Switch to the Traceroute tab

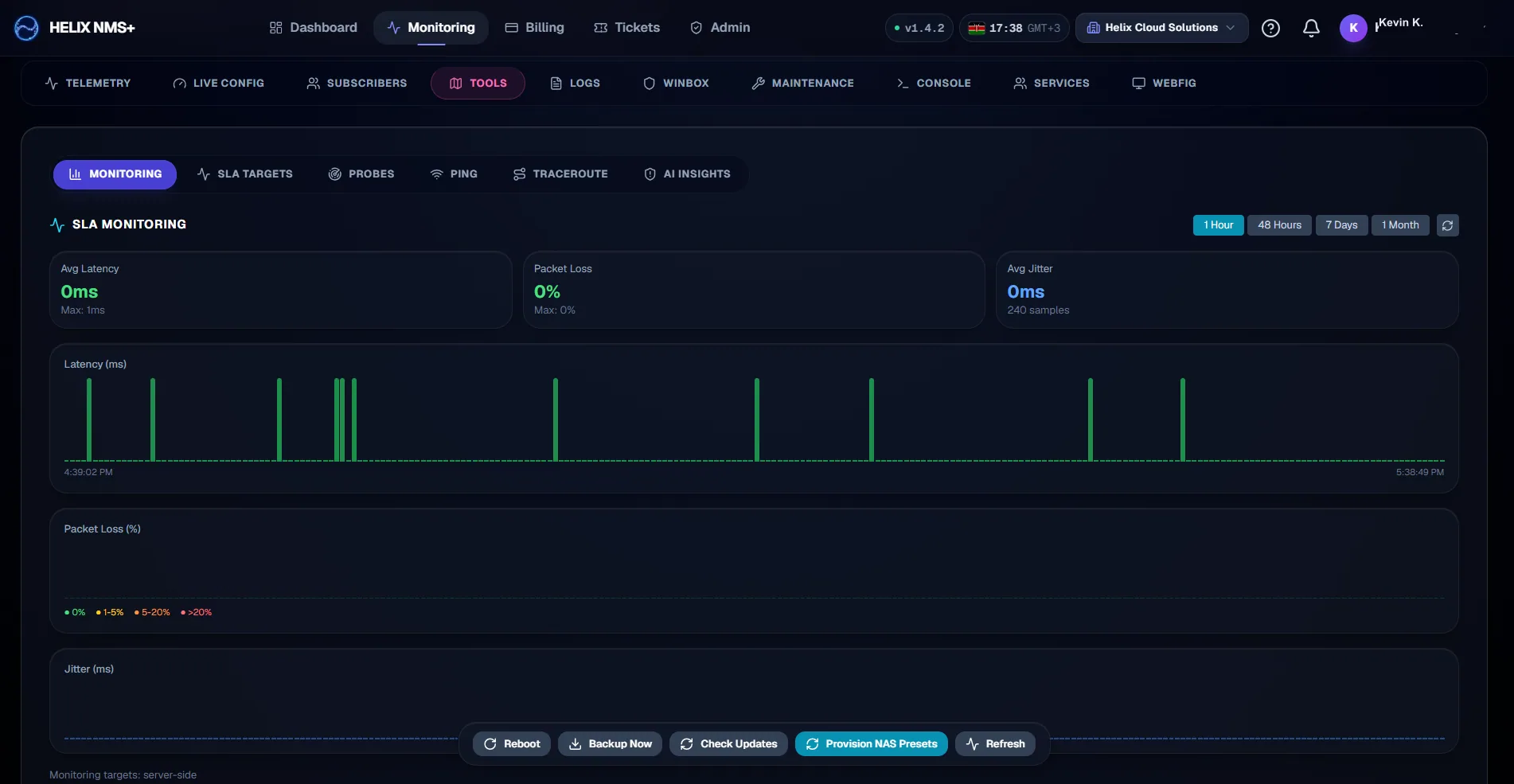[560, 174]
